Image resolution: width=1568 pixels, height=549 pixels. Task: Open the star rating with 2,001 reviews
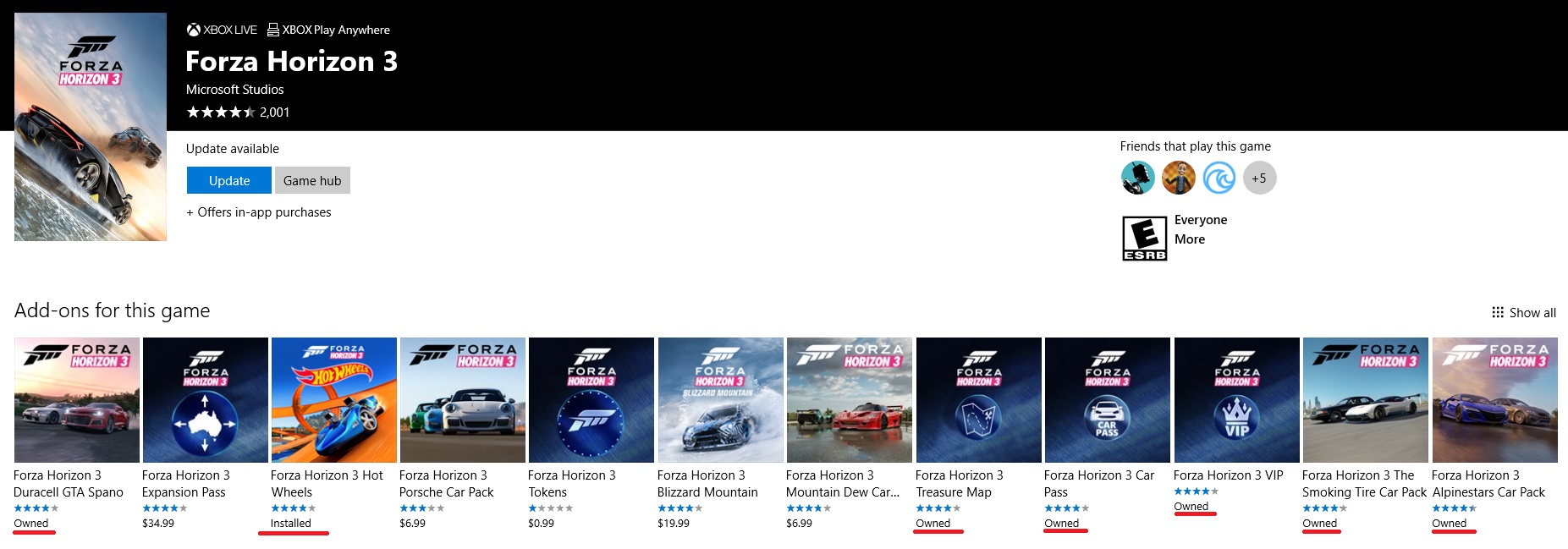click(238, 112)
